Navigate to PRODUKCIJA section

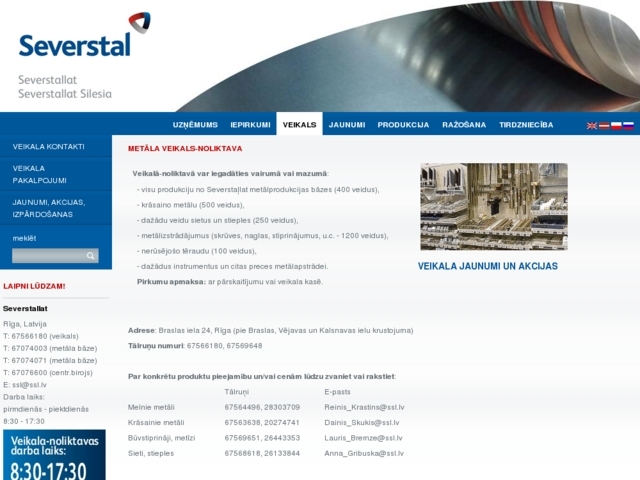[403, 125]
